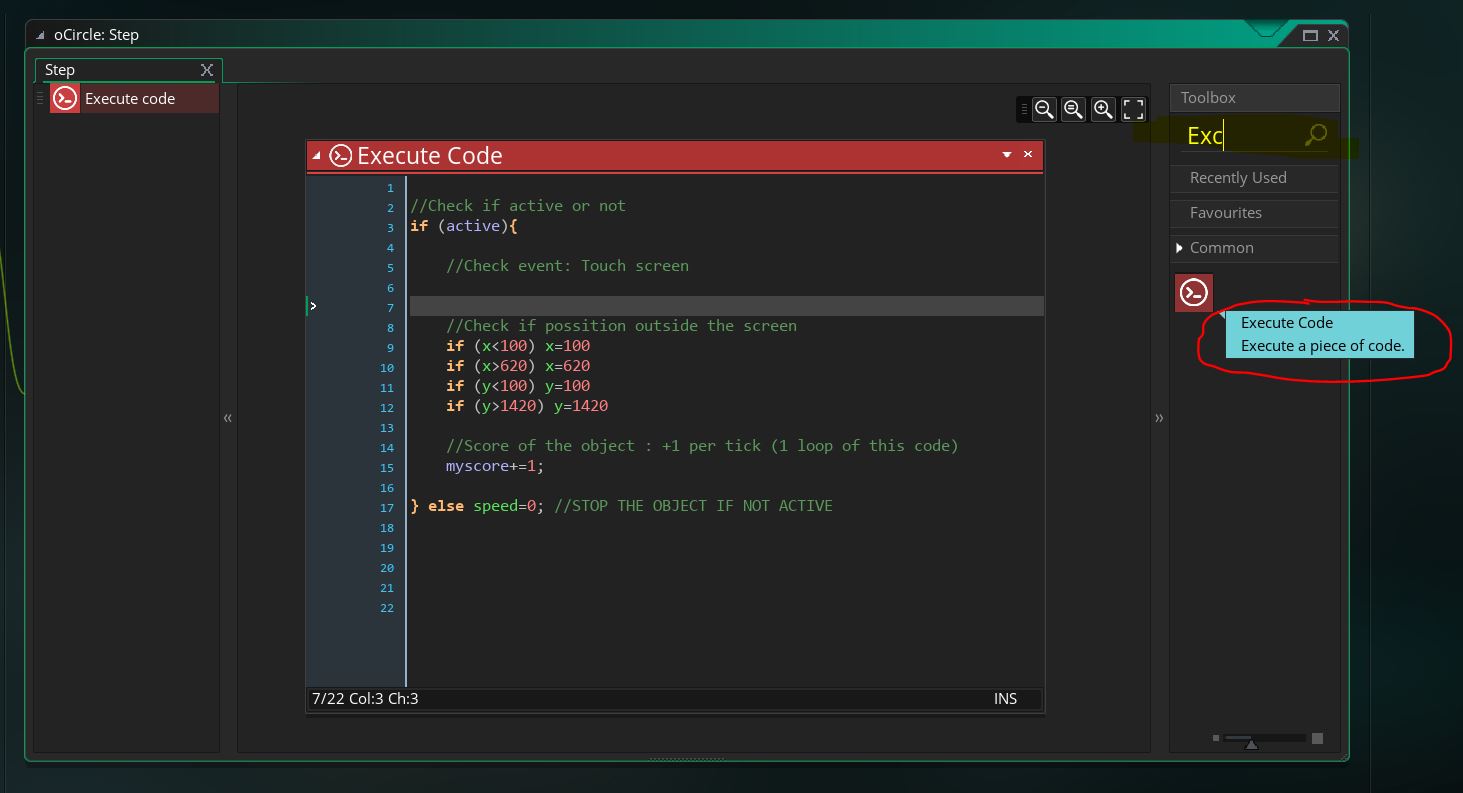Image resolution: width=1463 pixels, height=793 pixels.
Task: Click the Toolbox search magnifier icon
Action: click(1316, 135)
